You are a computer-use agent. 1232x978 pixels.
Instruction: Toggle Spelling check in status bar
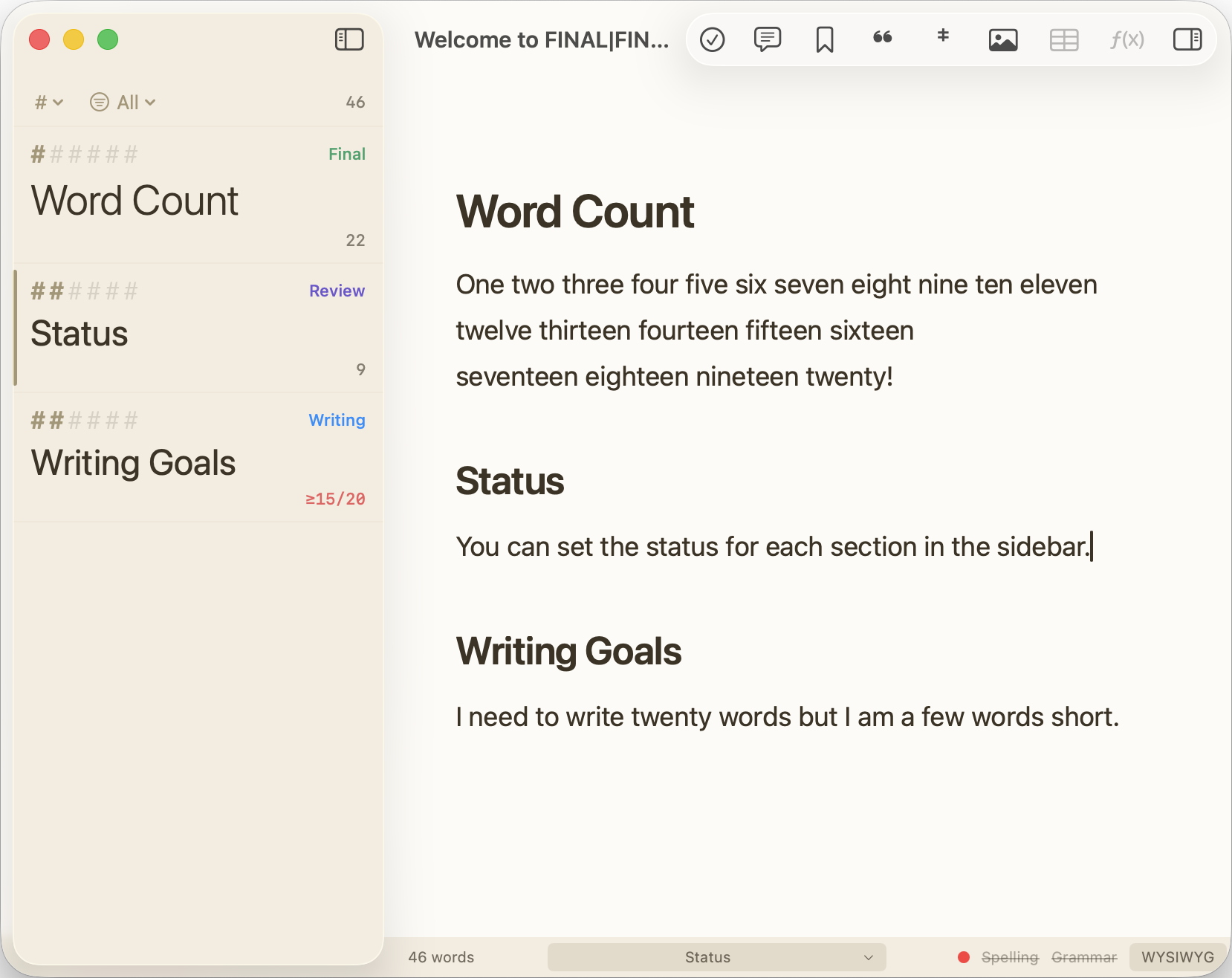pos(1010,957)
